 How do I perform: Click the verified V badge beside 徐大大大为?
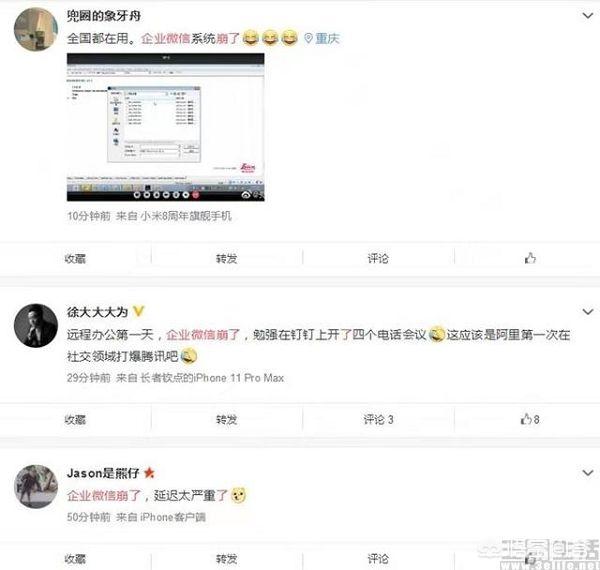[x=138, y=311]
